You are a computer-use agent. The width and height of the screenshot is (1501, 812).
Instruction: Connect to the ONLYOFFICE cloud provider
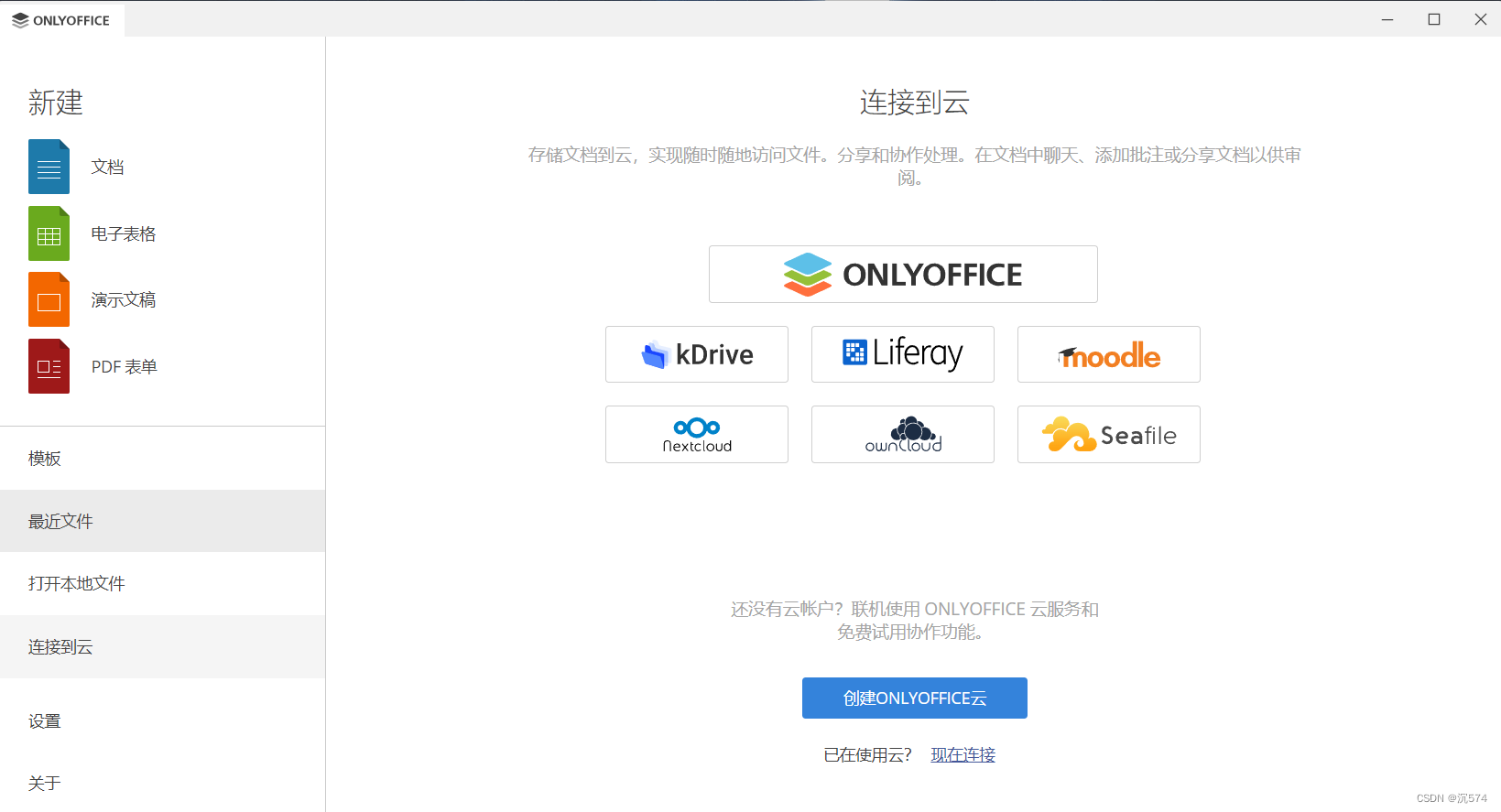tap(903, 274)
